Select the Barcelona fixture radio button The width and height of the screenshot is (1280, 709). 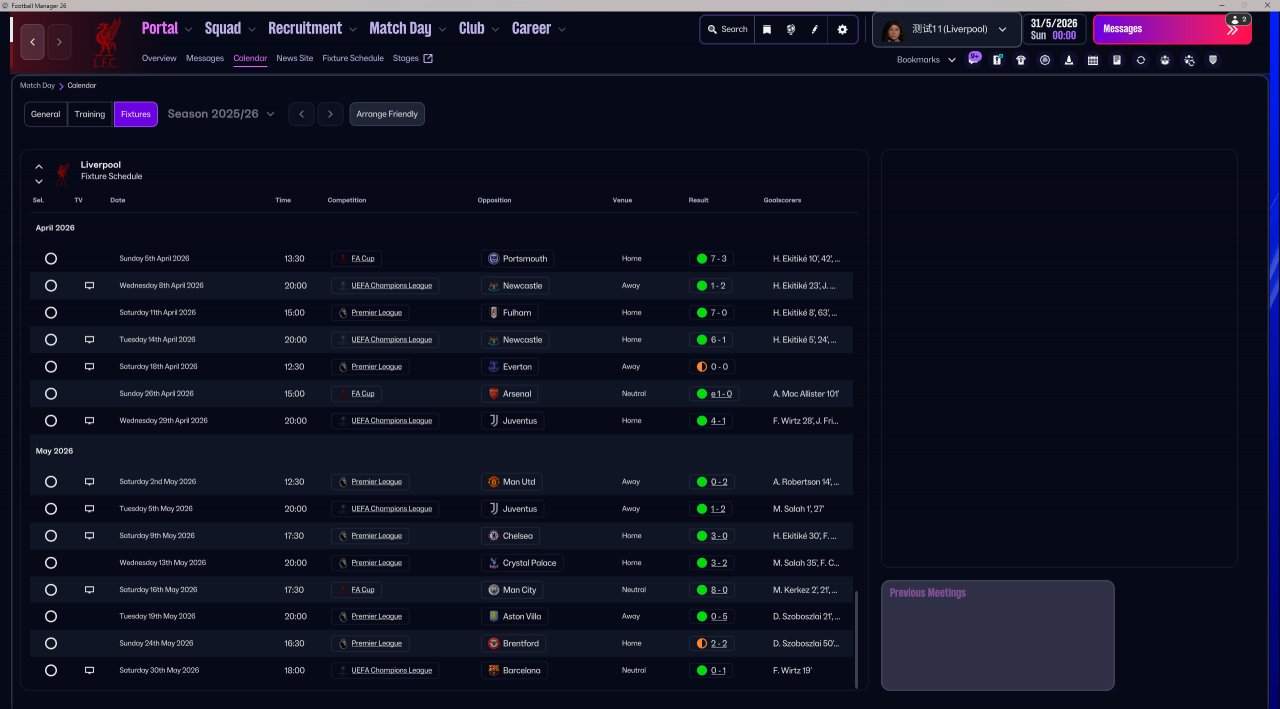(x=51, y=671)
